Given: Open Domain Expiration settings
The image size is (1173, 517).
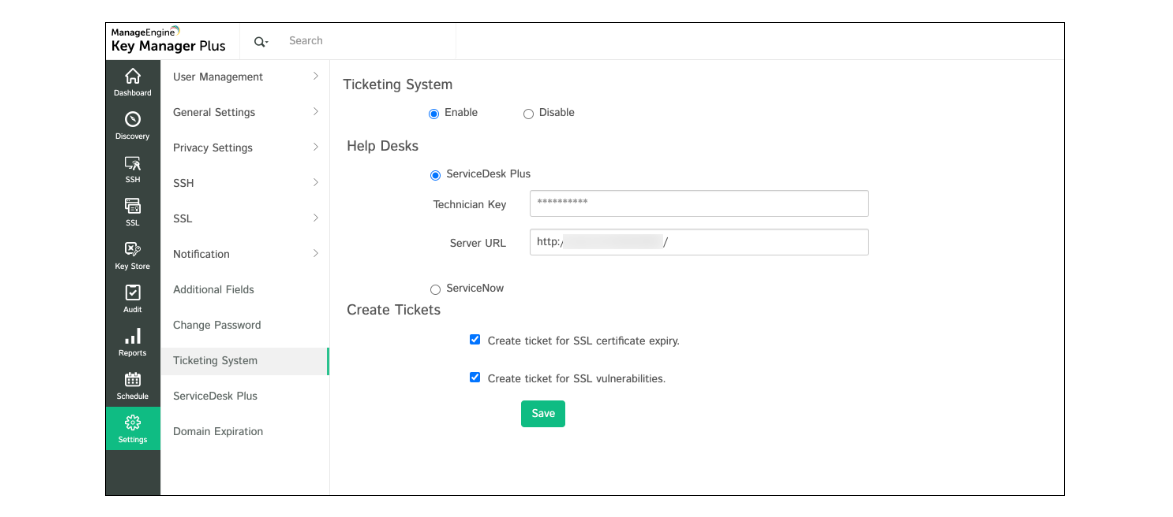Looking at the screenshot, I should pyautogui.click(x=218, y=432).
